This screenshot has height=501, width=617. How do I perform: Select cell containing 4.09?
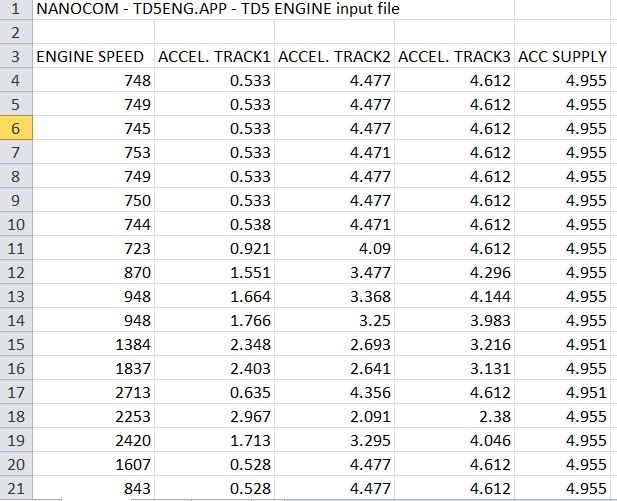coord(334,248)
